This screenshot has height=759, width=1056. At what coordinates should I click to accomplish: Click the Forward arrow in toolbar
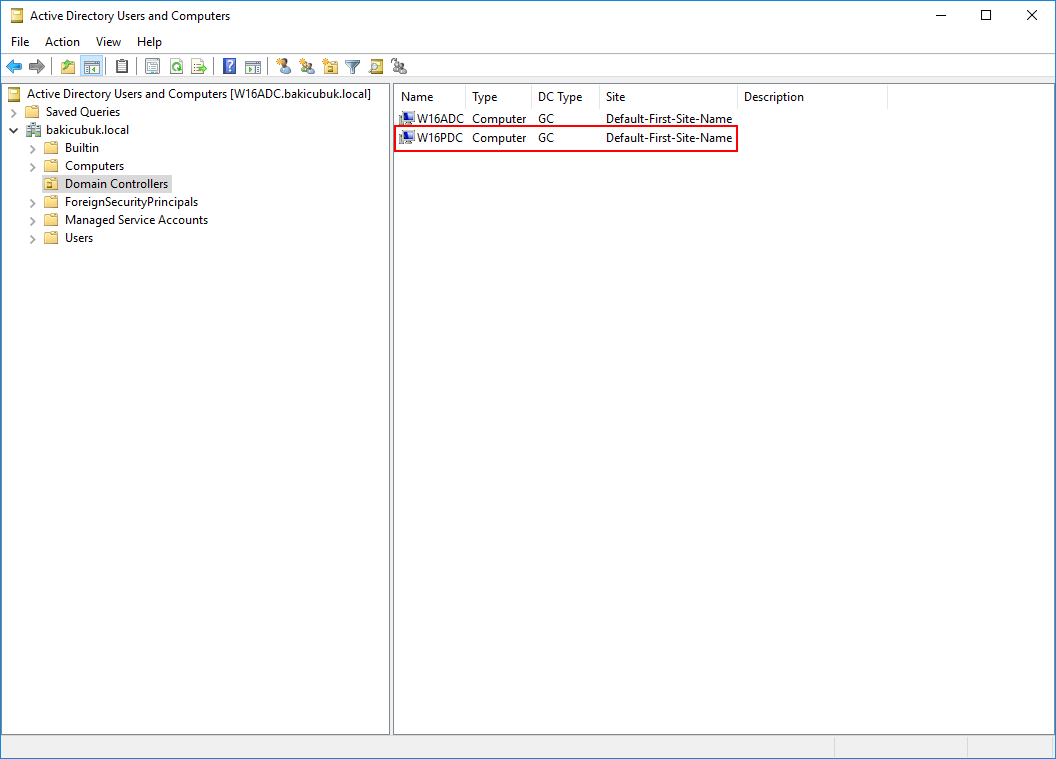tap(37, 67)
